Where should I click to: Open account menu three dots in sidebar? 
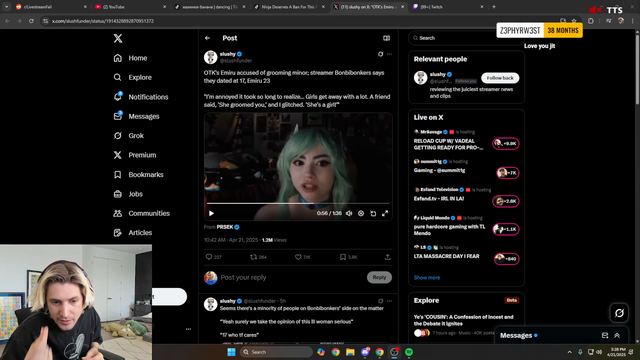(188, 329)
